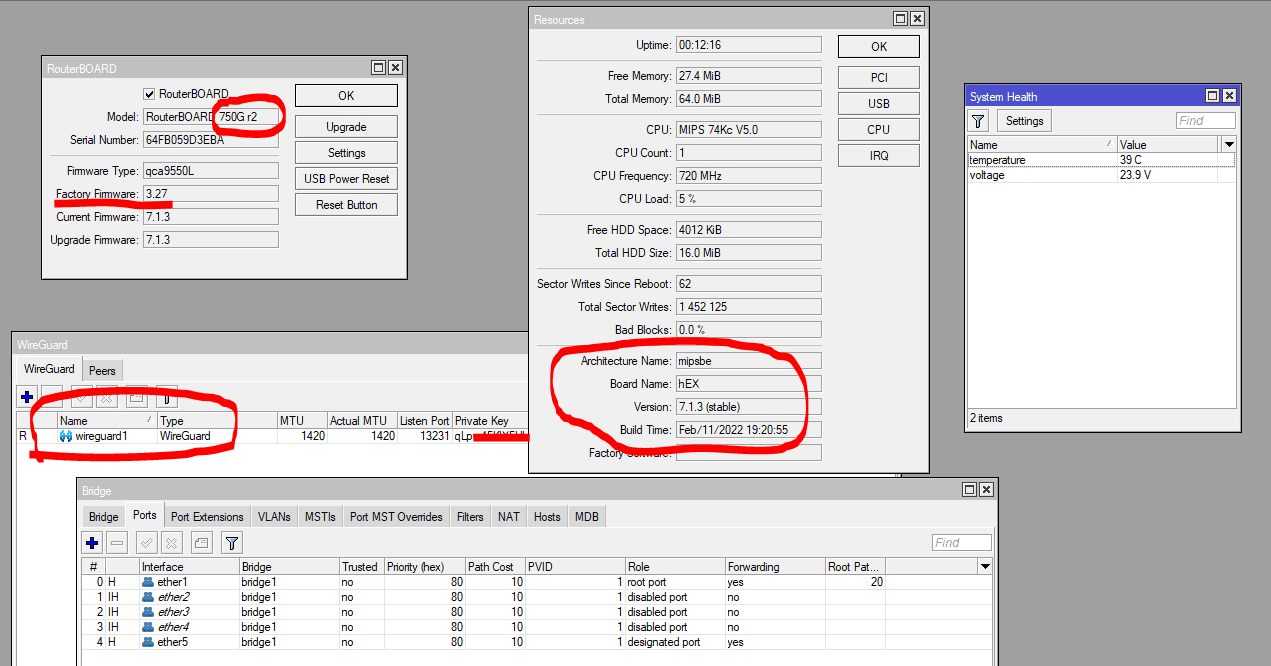The image size is (1271, 666).
Task: Select the ether2 row in the bridge ports table
Action: 536,597
